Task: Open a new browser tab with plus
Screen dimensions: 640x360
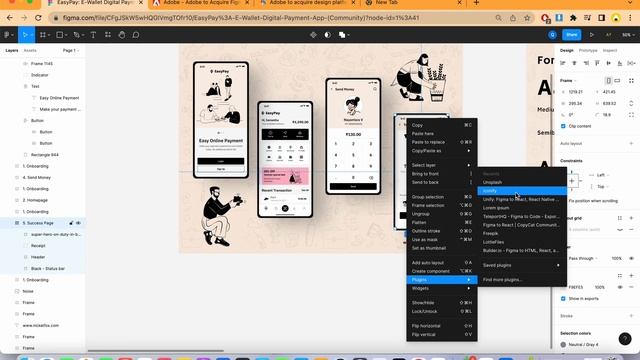Action: point(476,3)
